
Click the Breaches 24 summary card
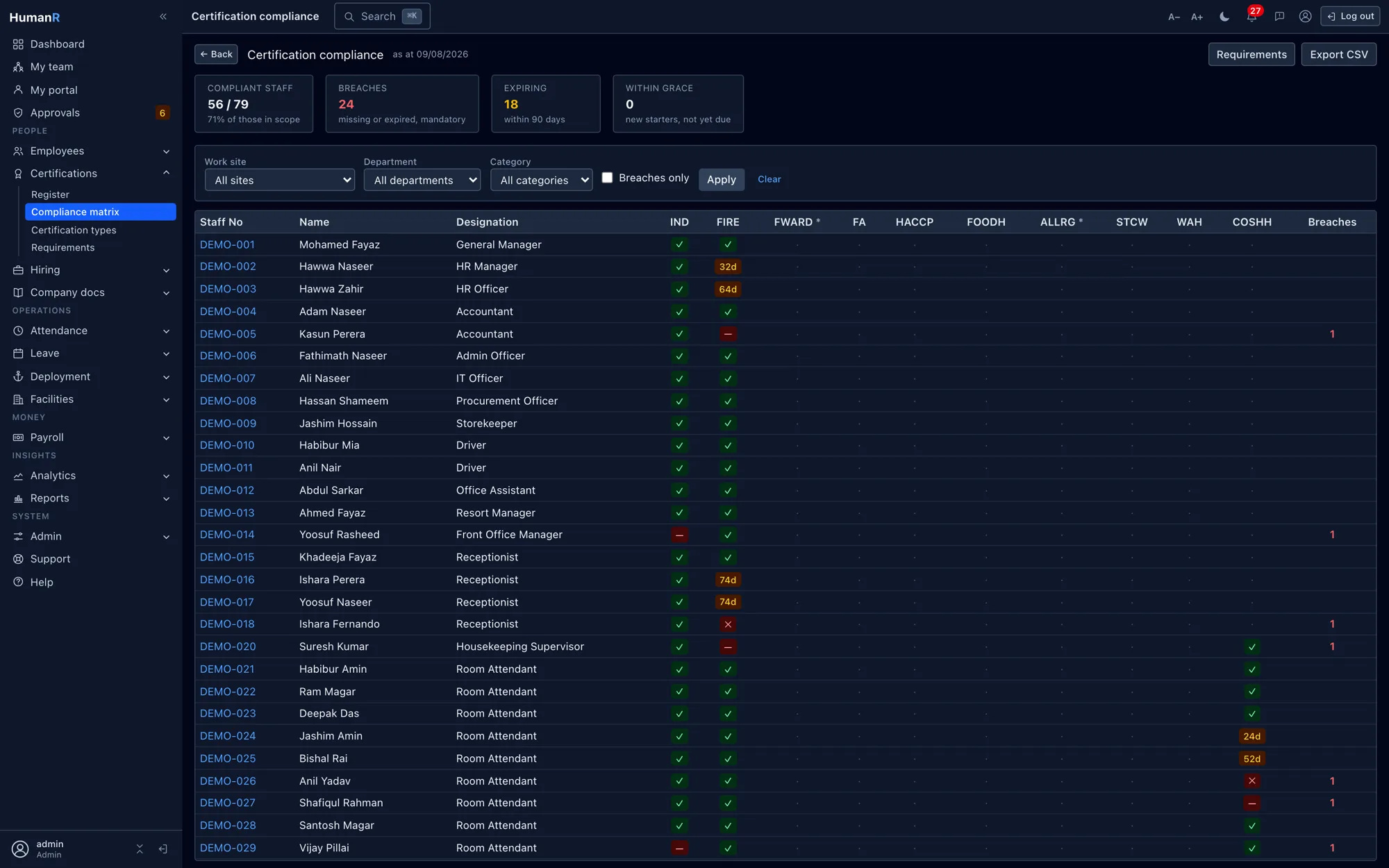point(402,103)
